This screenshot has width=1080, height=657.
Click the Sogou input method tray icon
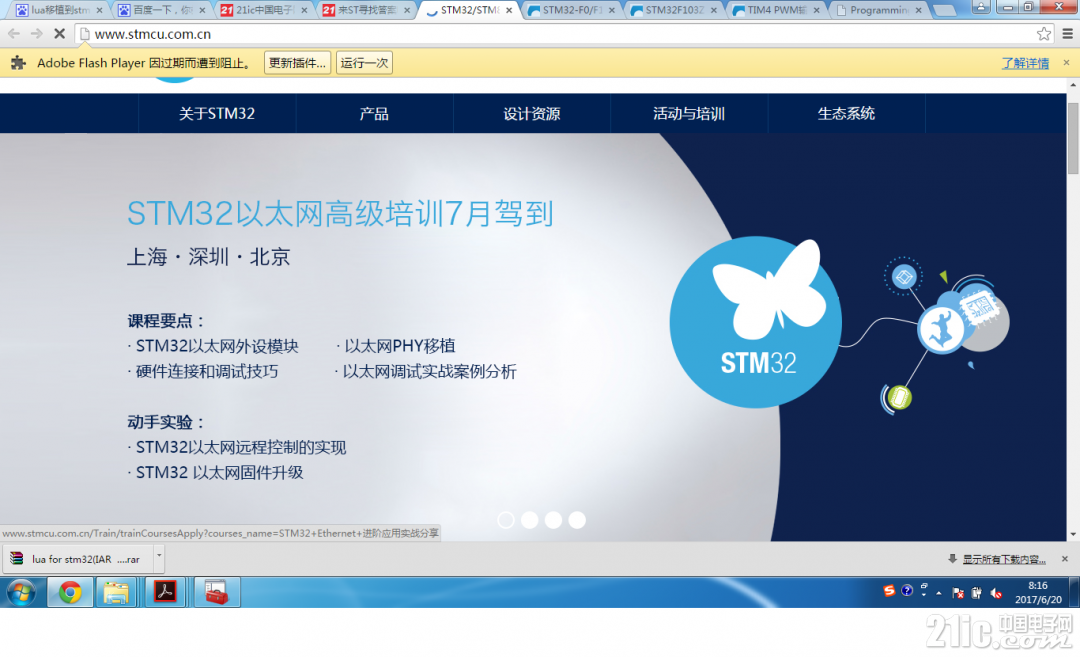click(x=889, y=591)
